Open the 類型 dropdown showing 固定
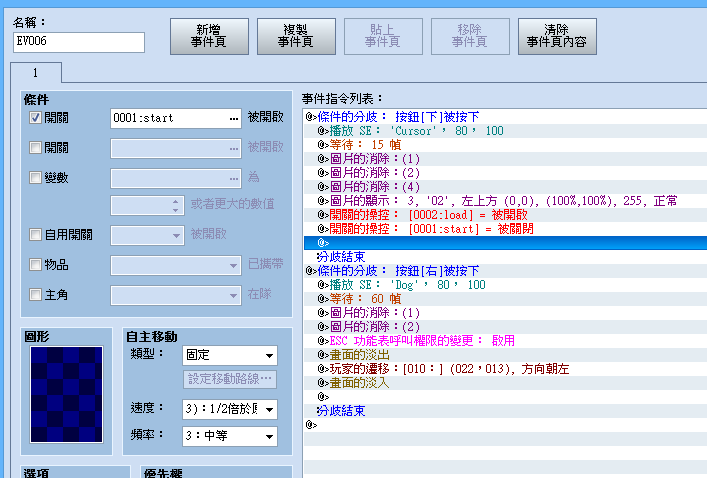707x478 pixels. pos(230,355)
